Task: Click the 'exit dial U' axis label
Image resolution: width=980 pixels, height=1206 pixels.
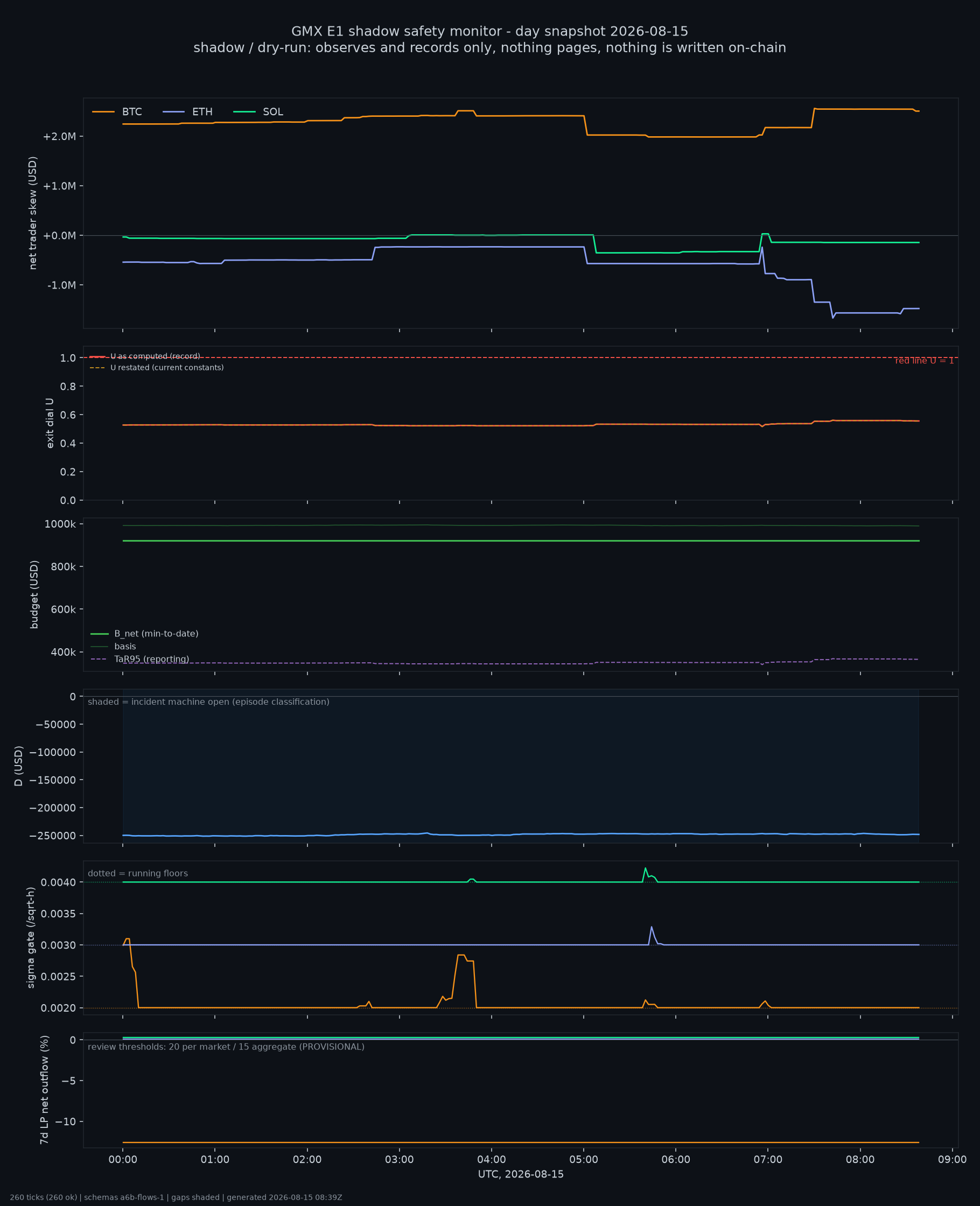Action: (x=50, y=423)
